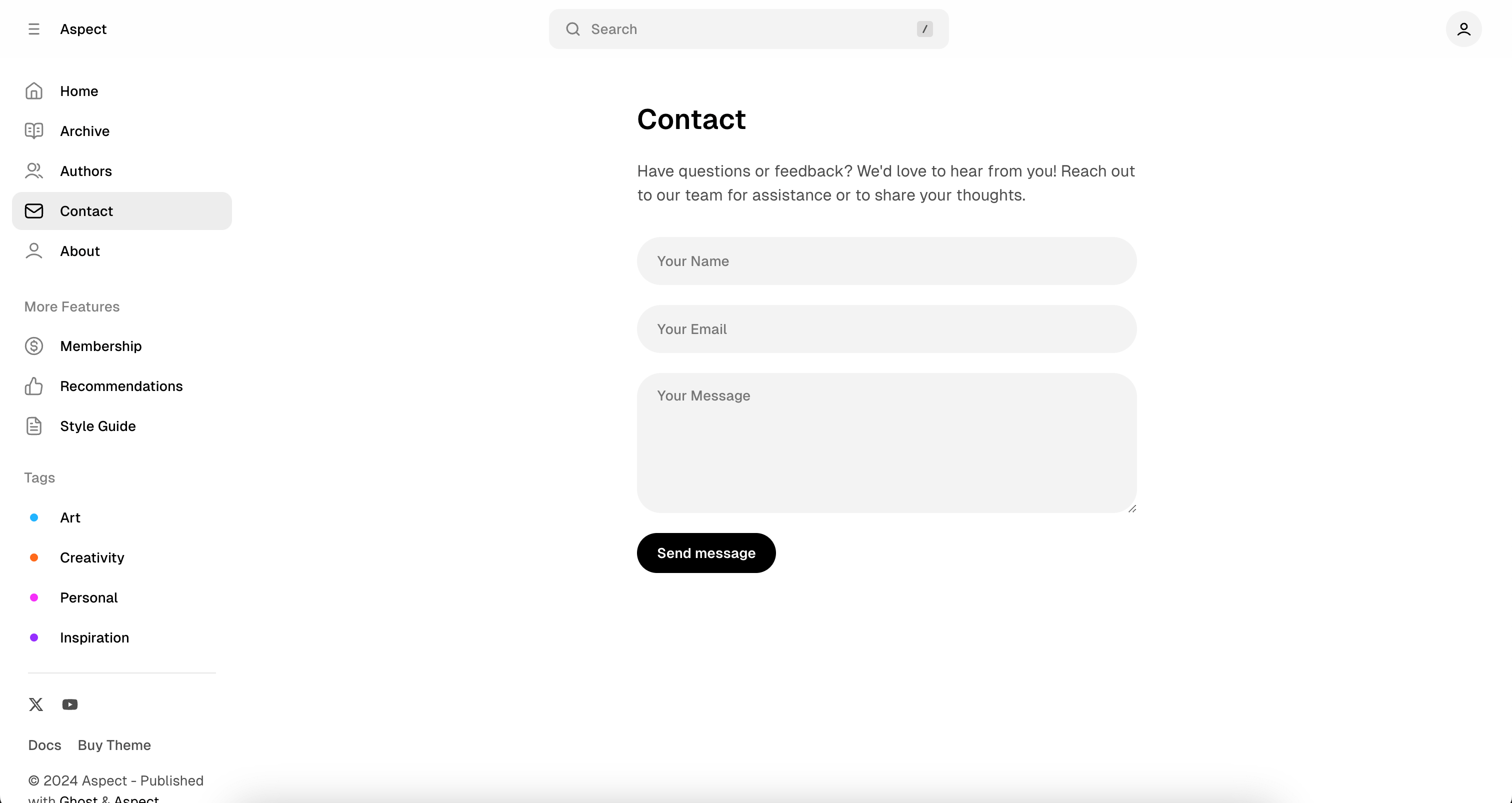Open the Docs link in the footer
Image resolution: width=1512 pixels, height=803 pixels.
[44, 745]
